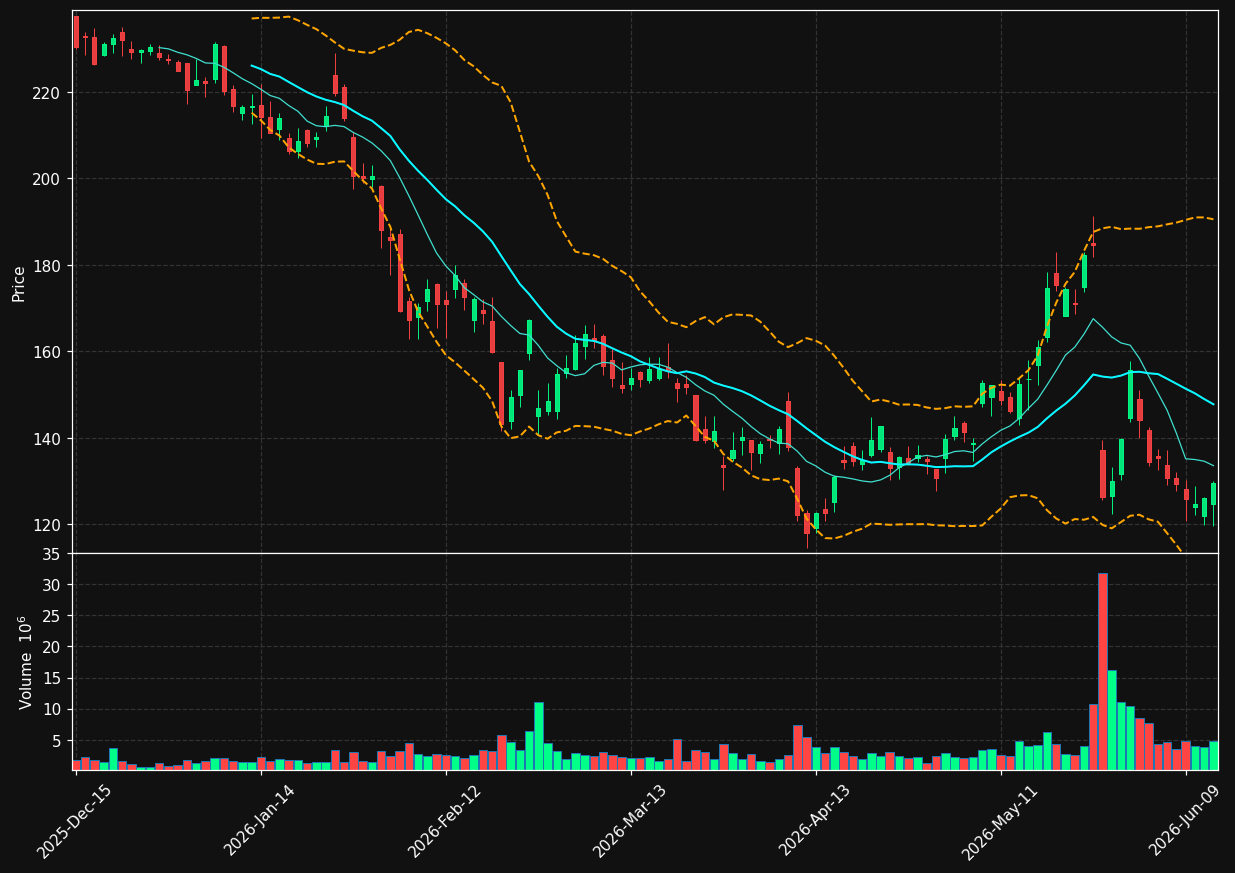Click the 2026-May-11 date label
The width and height of the screenshot is (1235, 873).
point(999,821)
